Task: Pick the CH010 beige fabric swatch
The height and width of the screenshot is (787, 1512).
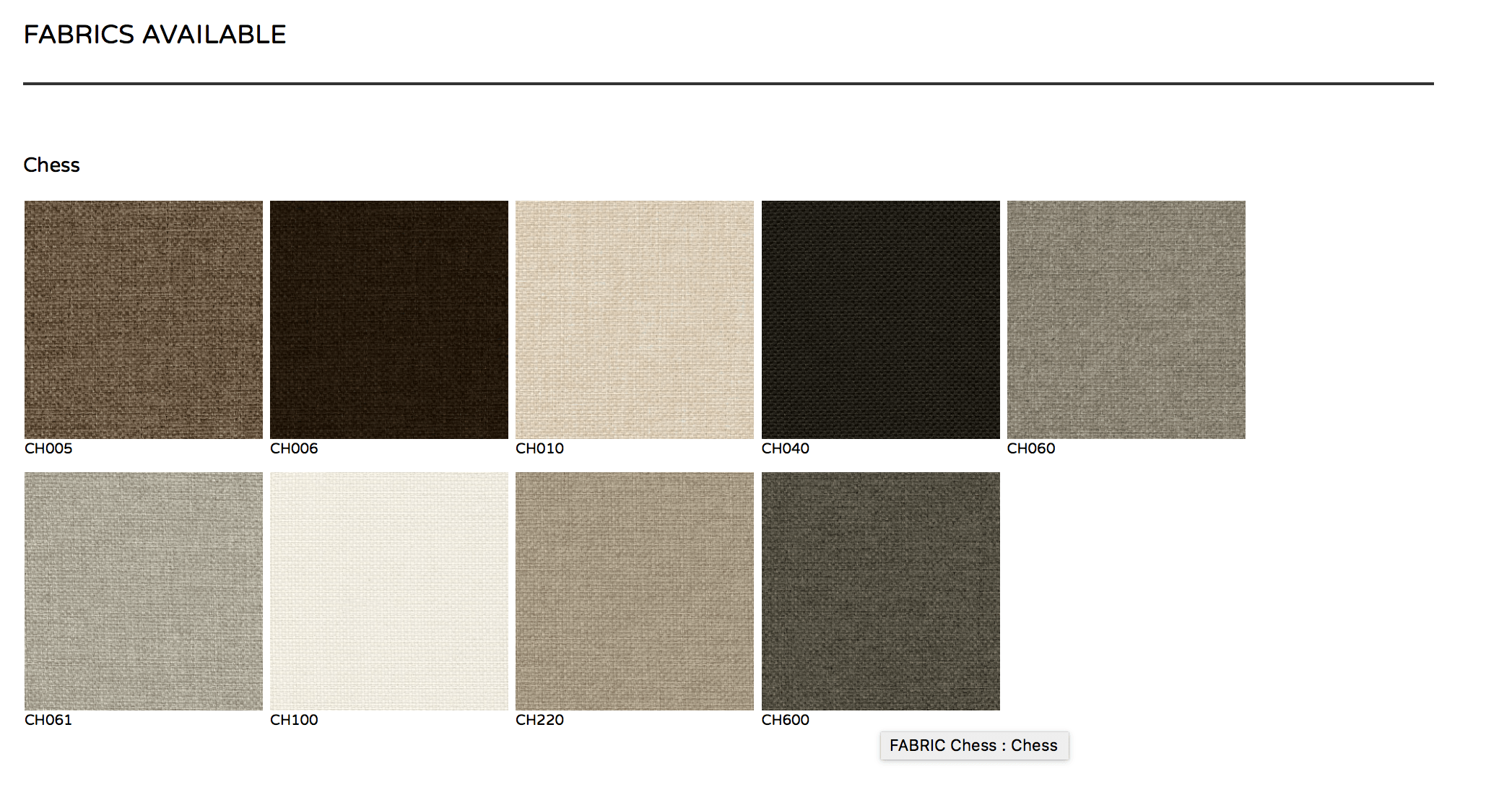Action: point(634,319)
